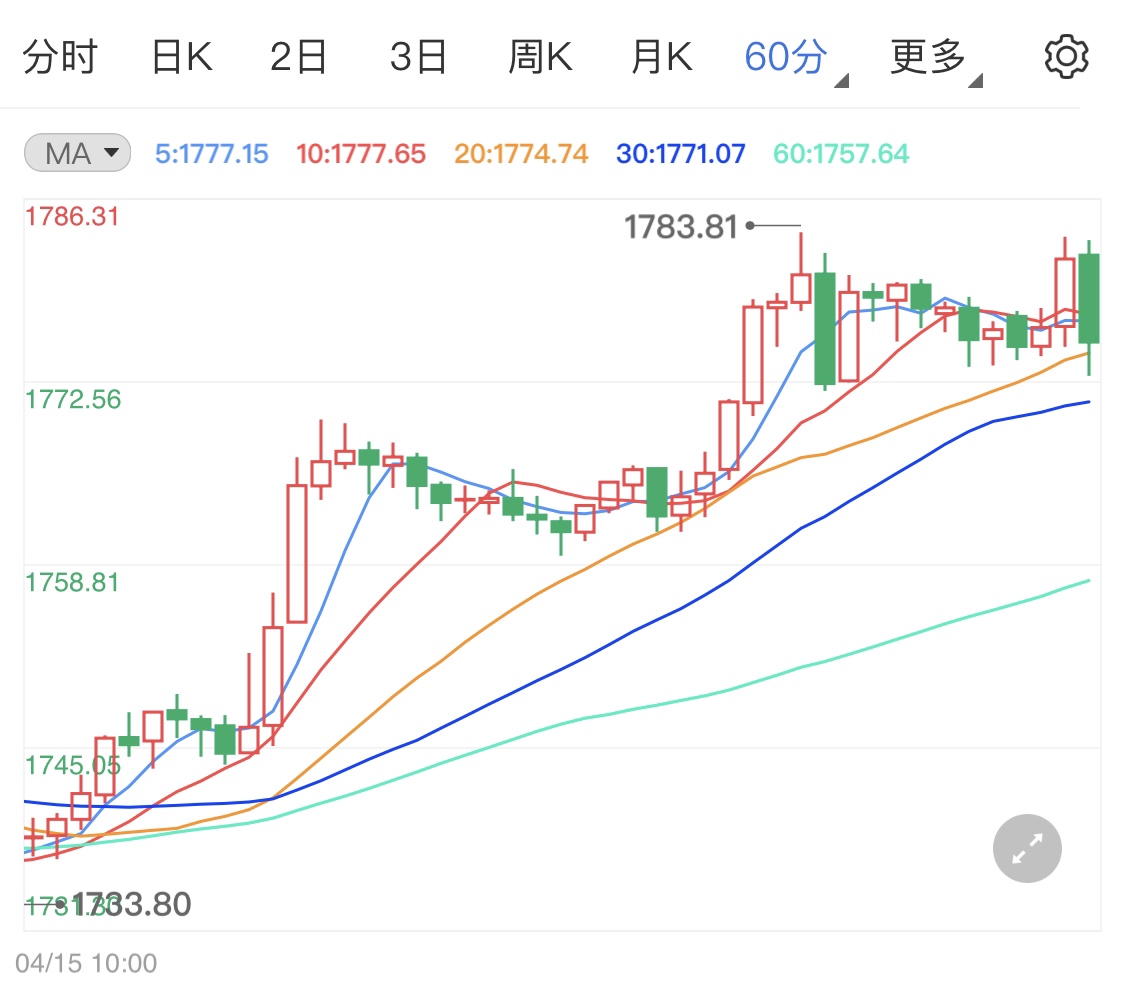
Task: Switch to the 日K tab
Action: [182, 57]
